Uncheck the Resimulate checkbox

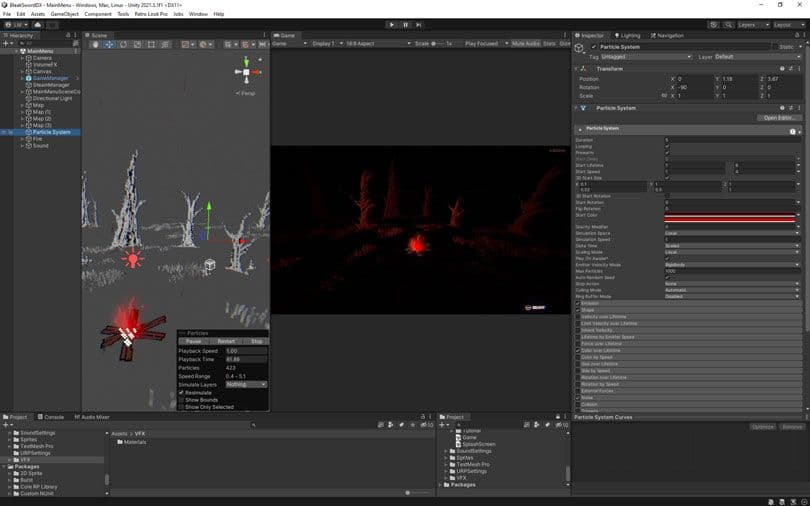click(181, 392)
